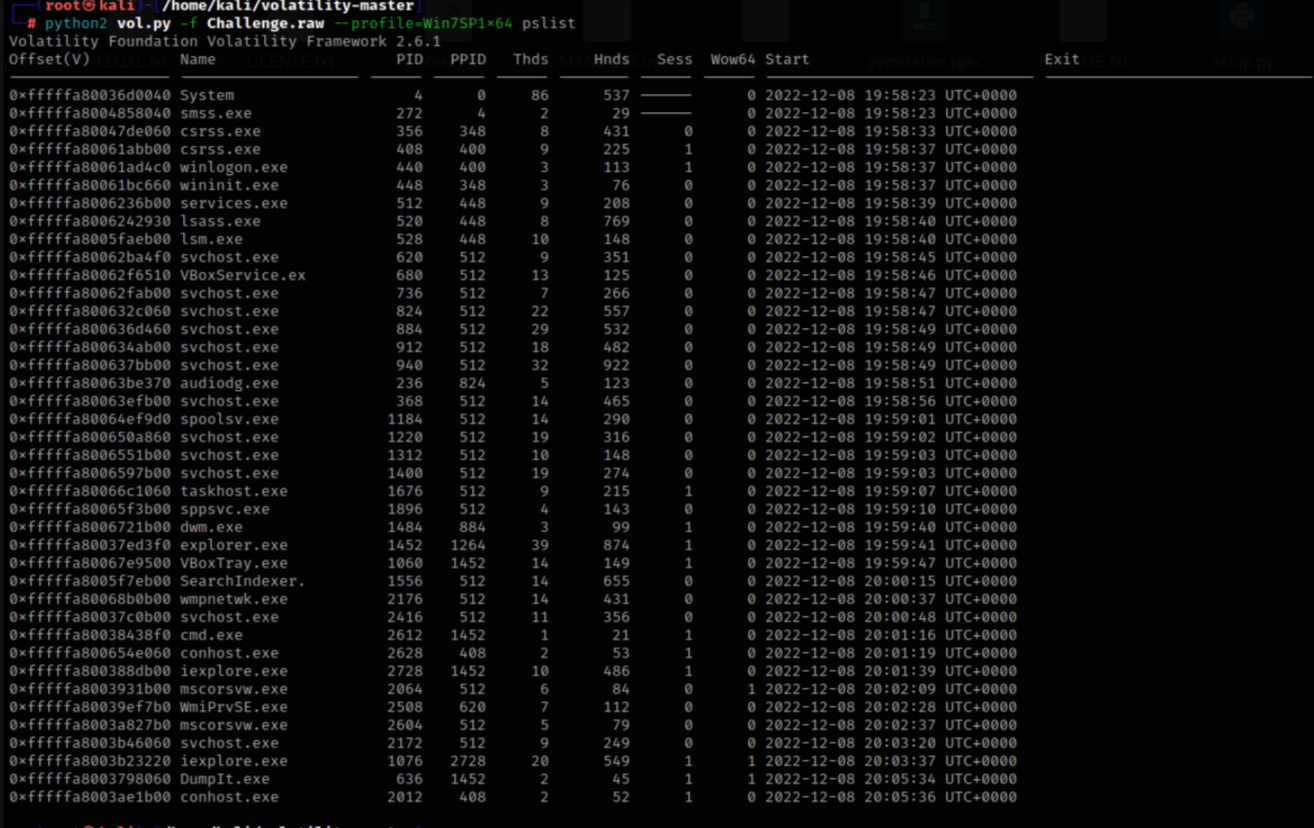Click the System process offset address

90,95
